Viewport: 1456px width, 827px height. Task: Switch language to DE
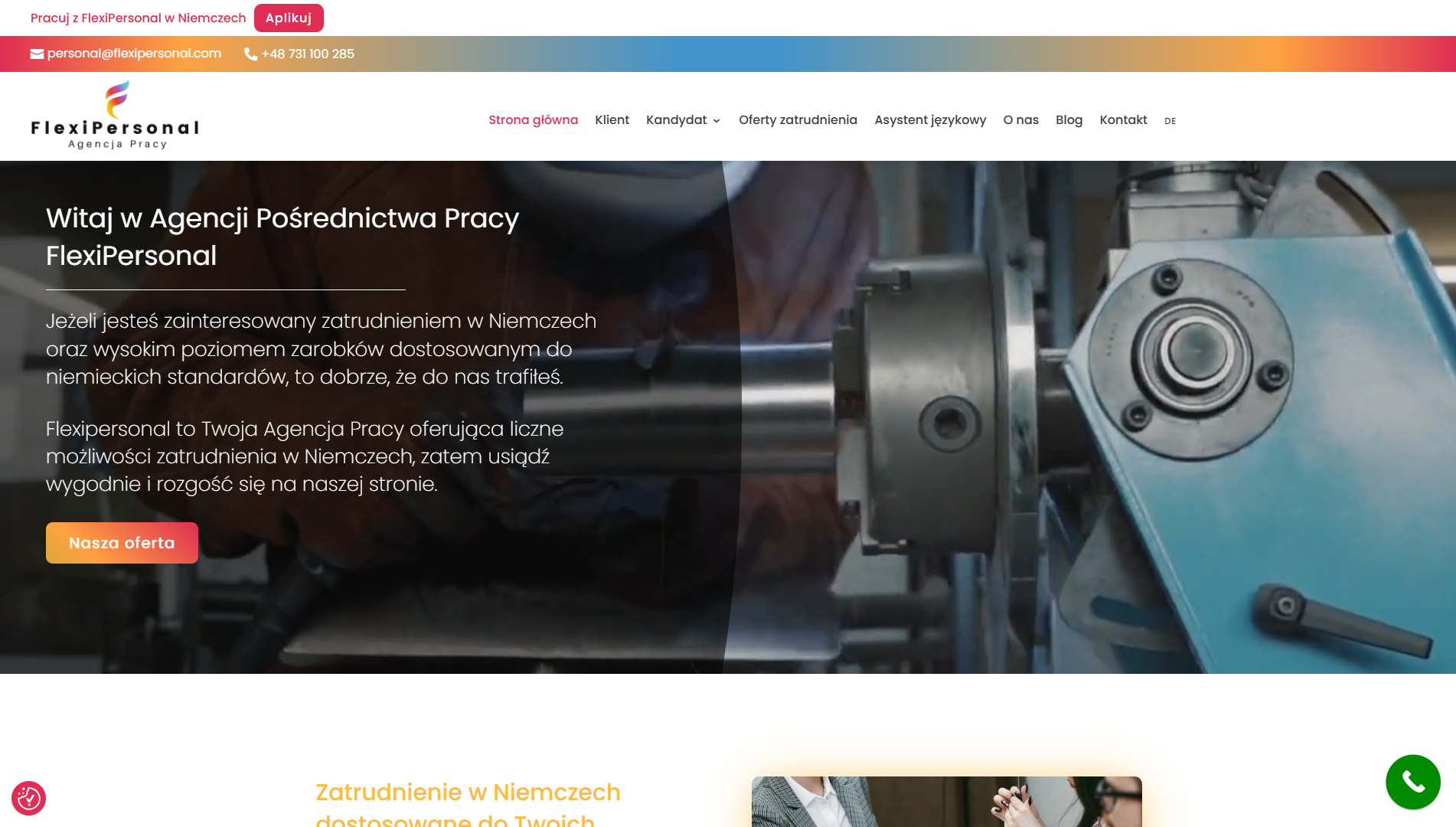point(1170,121)
